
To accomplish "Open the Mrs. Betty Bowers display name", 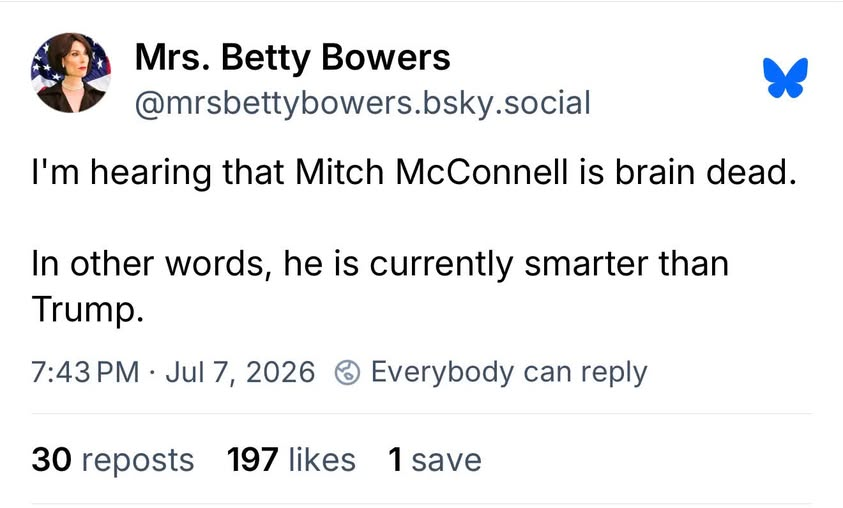I will pyautogui.click(x=292, y=57).
